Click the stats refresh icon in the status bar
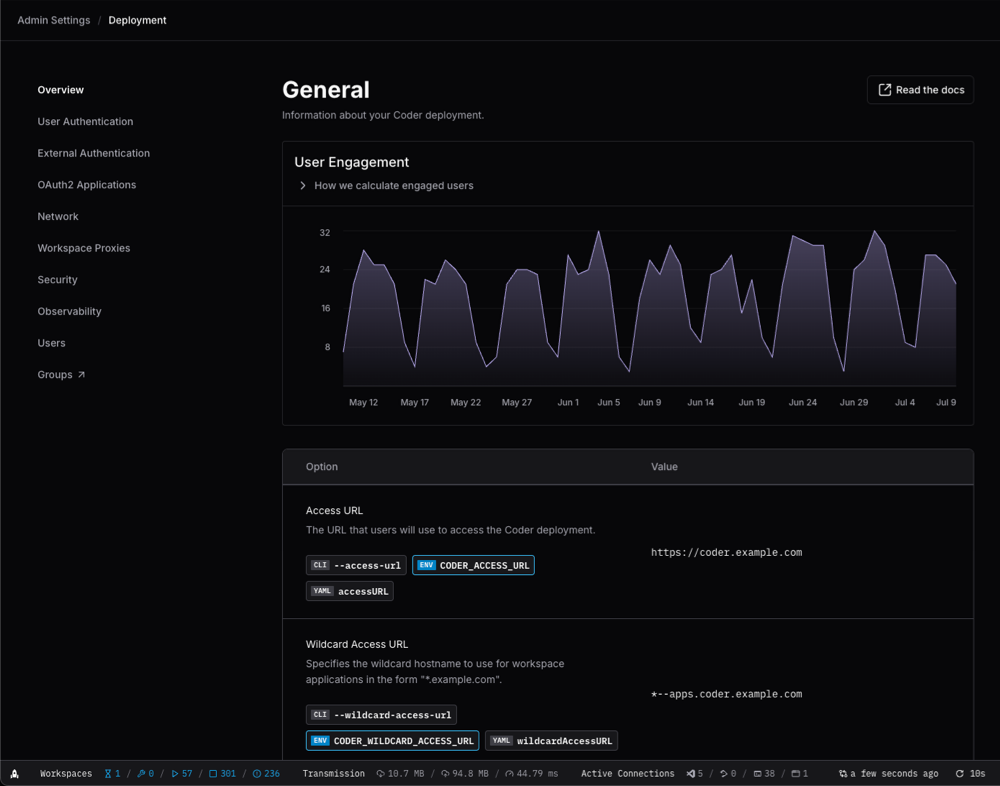1000x786 pixels. tap(843, 773)
